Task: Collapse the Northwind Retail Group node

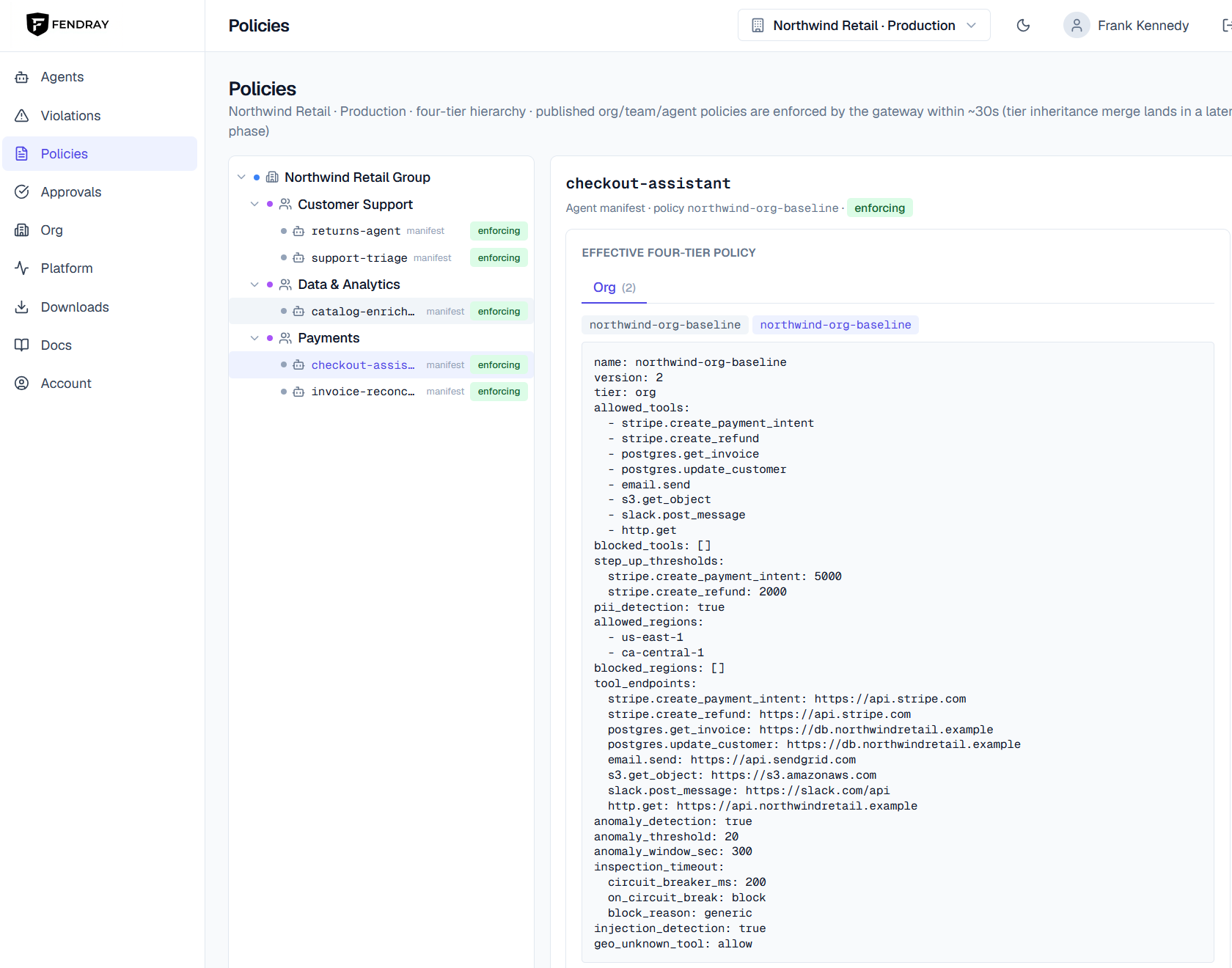Action: pyautogui.click(x=241, y=177)
